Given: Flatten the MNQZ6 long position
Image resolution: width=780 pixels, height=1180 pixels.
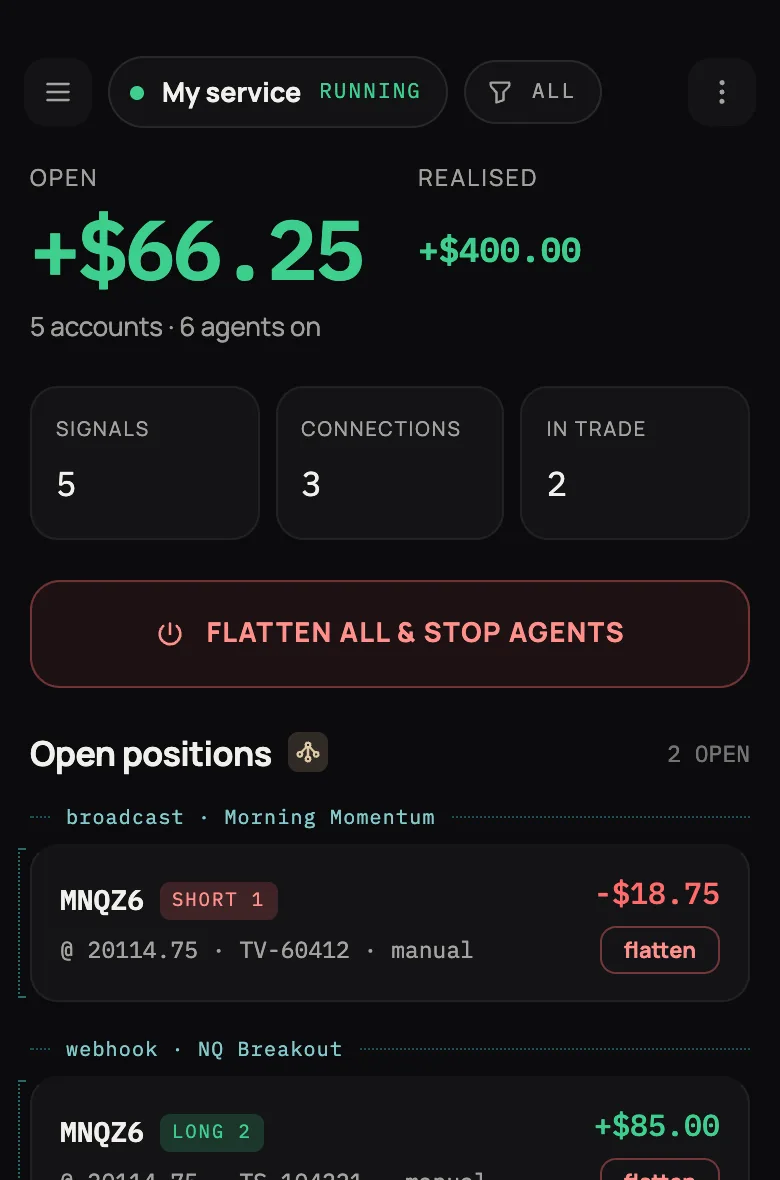Looking at the screenshot, I should pos(660,1169).
